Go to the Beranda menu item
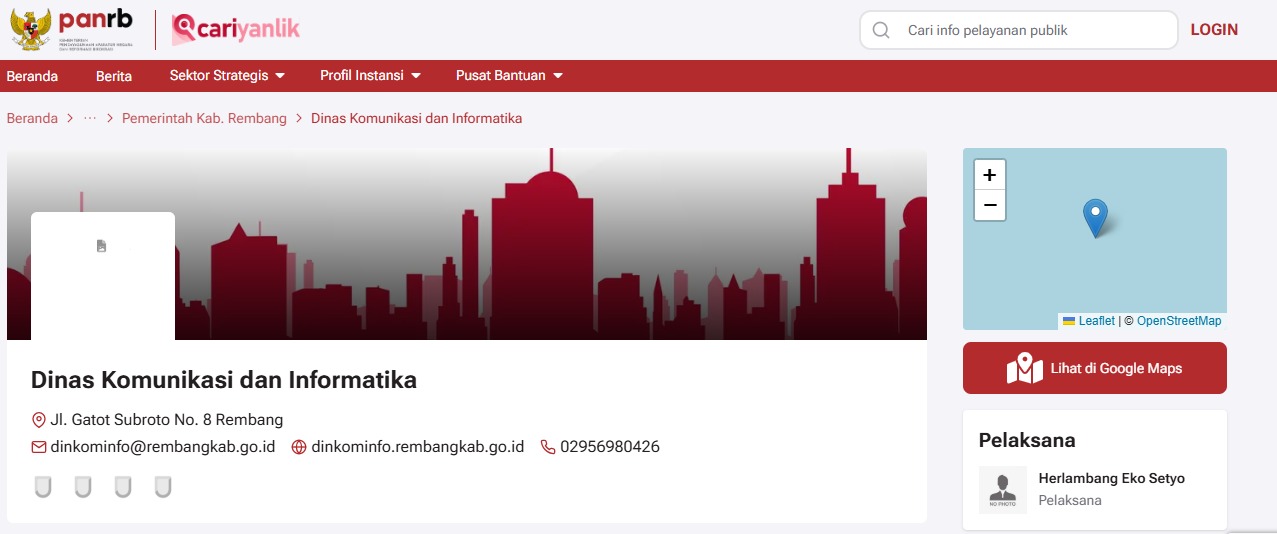 pos(32,76)
